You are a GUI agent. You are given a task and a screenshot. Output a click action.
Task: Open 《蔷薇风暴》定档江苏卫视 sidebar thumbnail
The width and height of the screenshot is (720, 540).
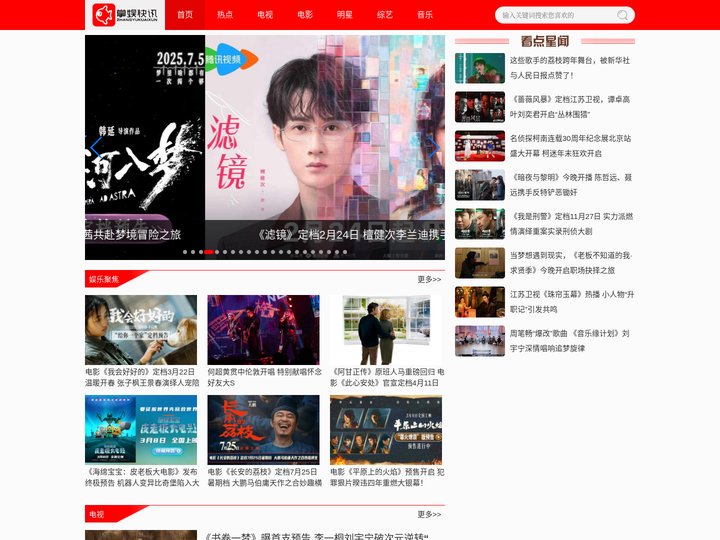pos(480,107)
